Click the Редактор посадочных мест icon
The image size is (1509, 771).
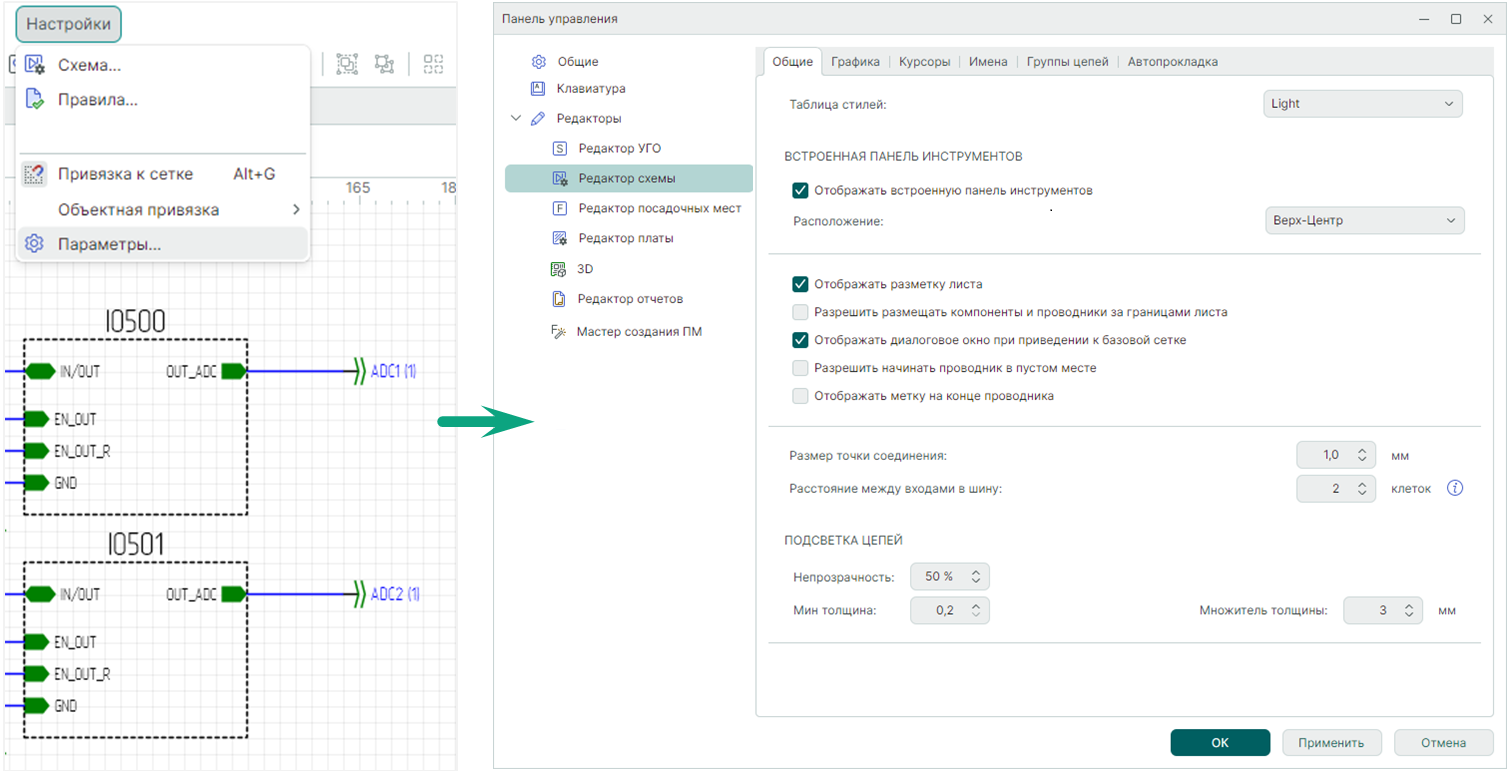click(560, 209)
